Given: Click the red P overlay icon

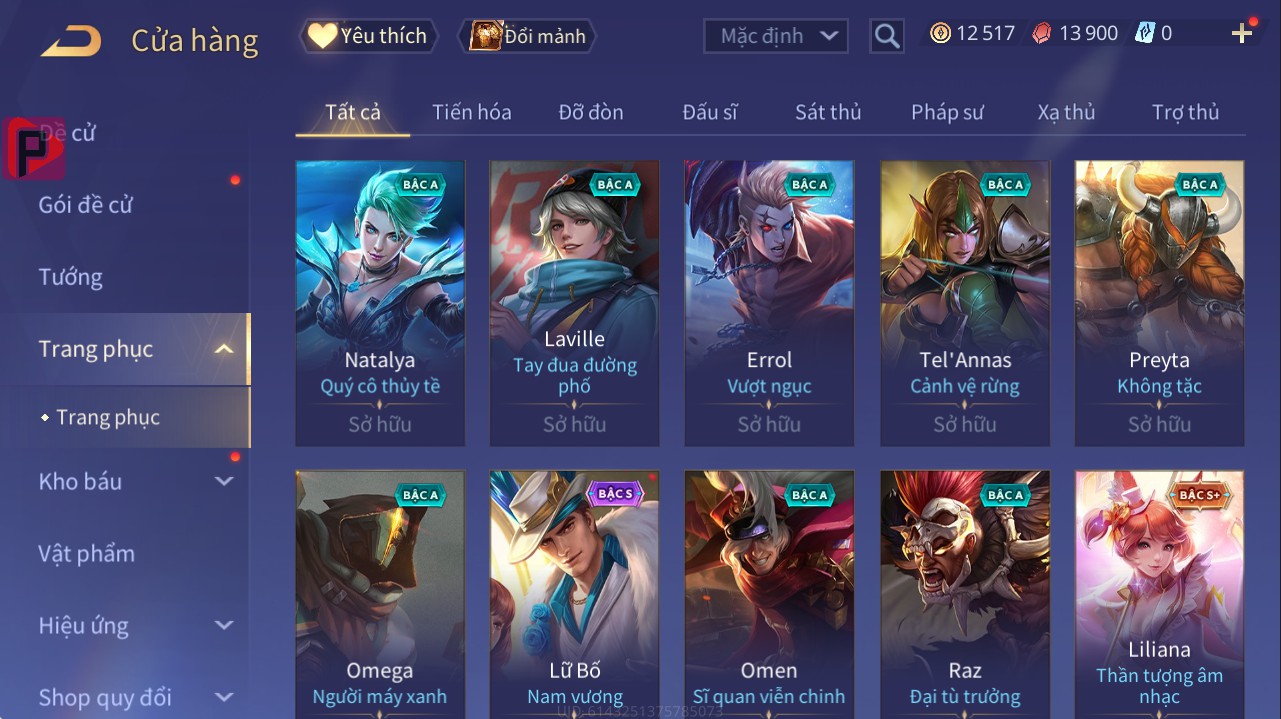Looking at the screenshot, I should tap(34, 149).
